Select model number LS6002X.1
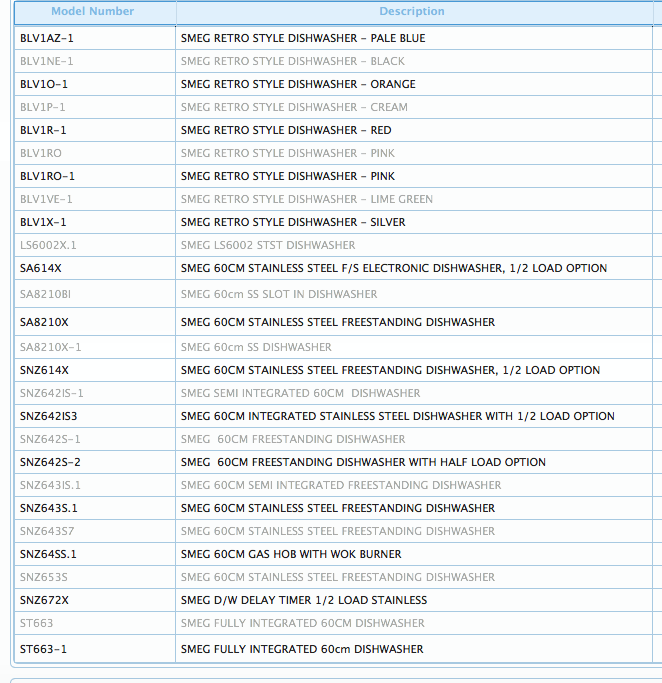 [48, 246]
